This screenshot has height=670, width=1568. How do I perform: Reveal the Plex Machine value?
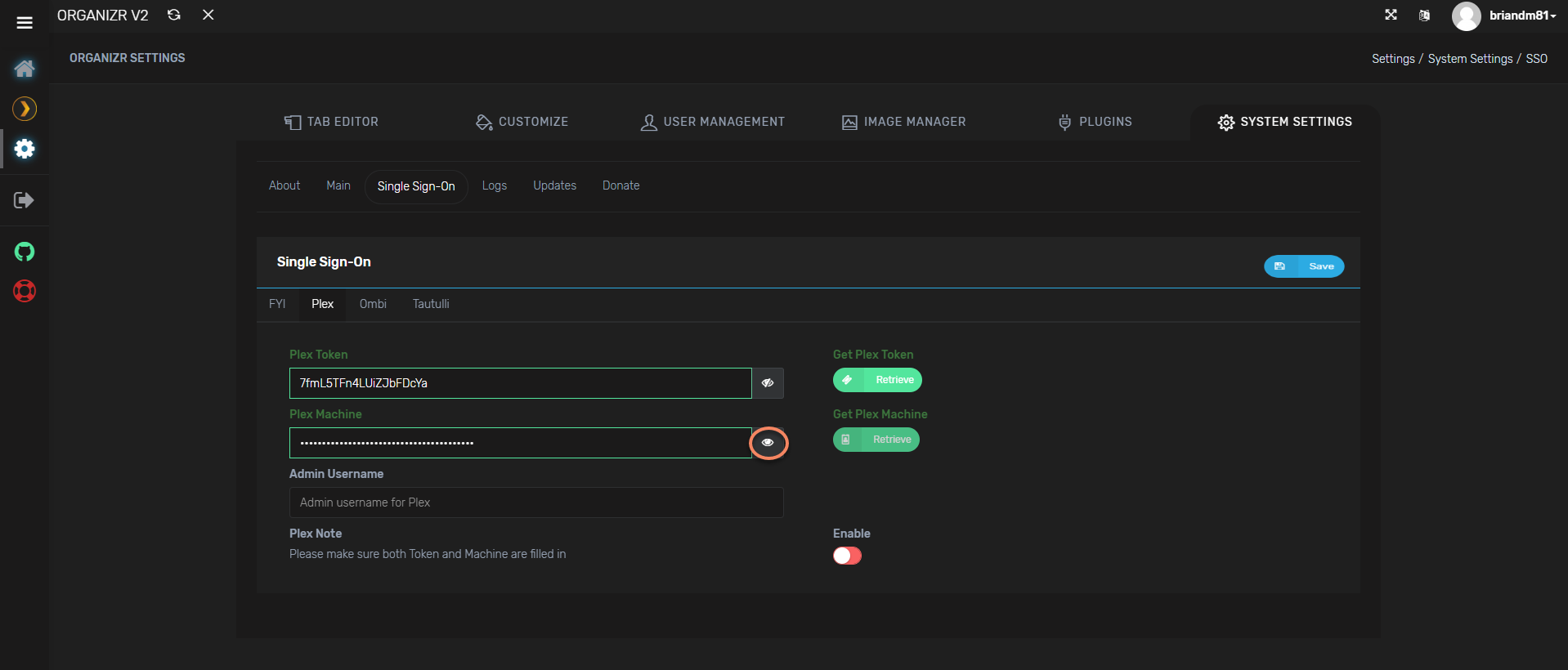click(x=768, y=443)
